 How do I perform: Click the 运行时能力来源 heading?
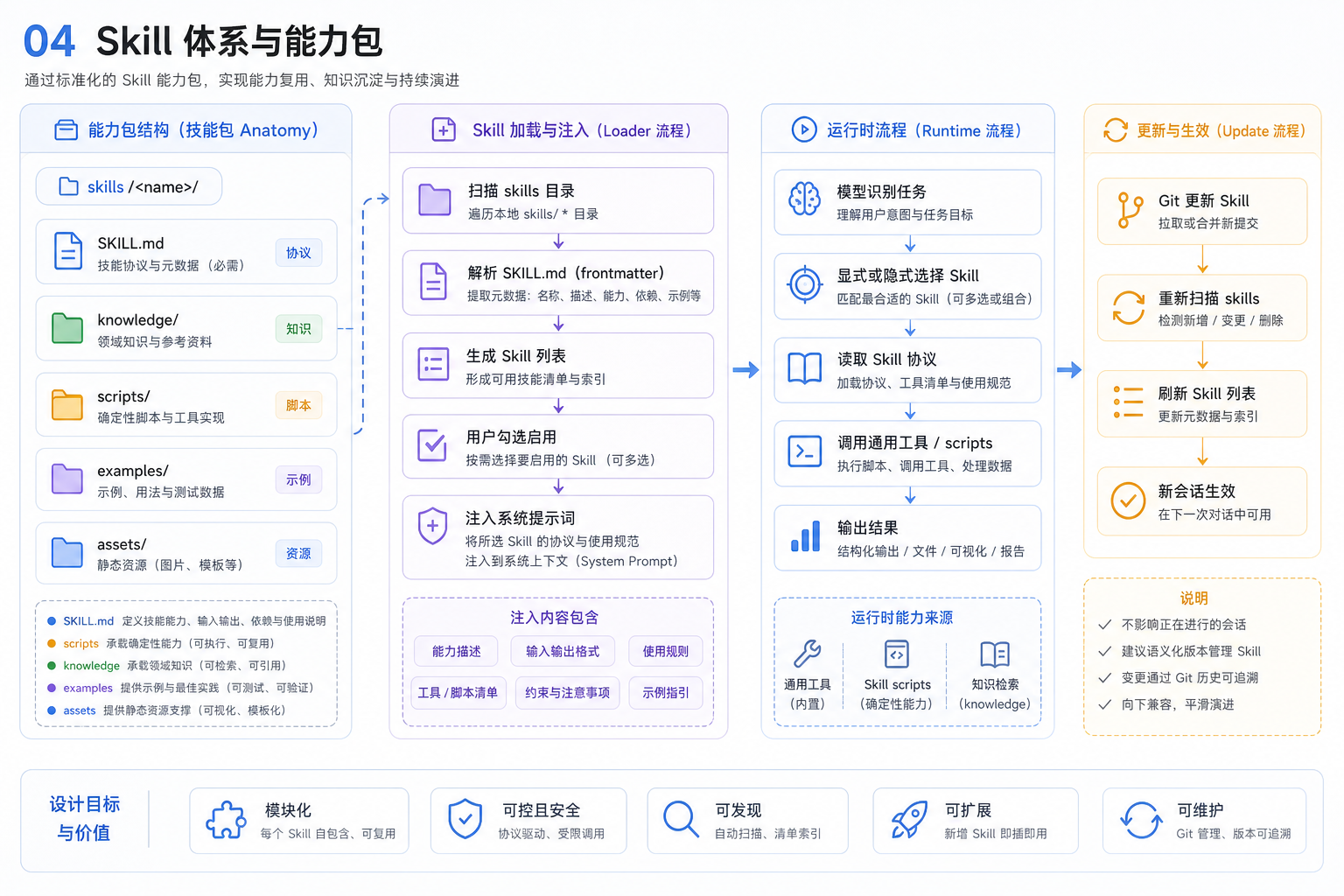[x=902, y=618]
